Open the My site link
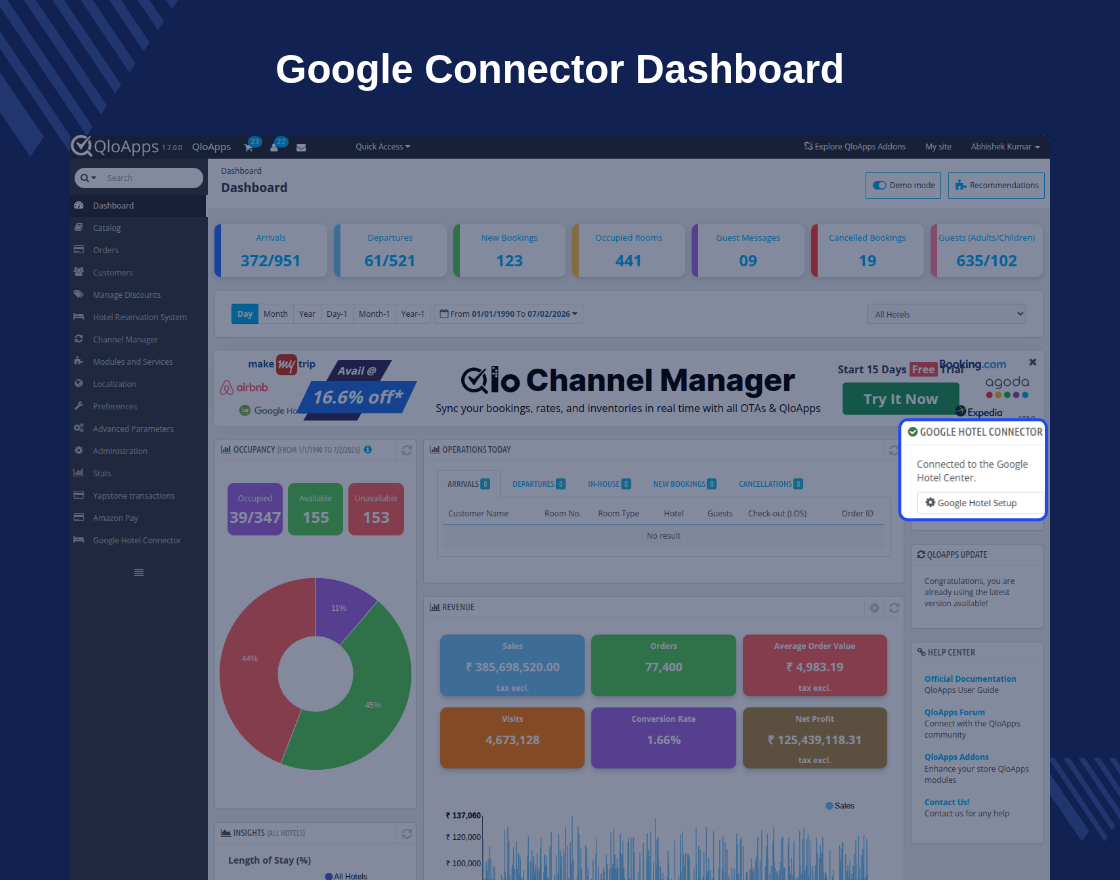The height and width of the screenshot is (880, 1120). [x=938, y=146]
